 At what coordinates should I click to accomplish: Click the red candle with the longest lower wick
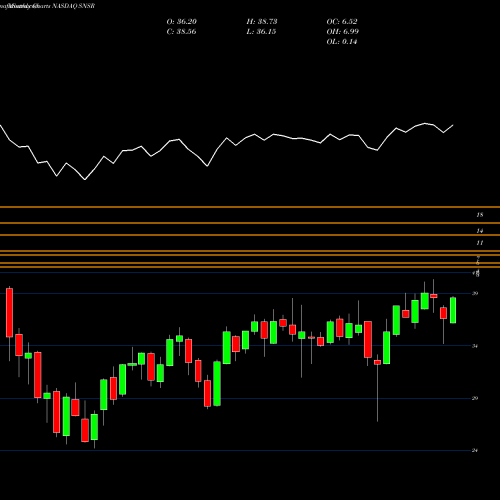pos(377,362)
